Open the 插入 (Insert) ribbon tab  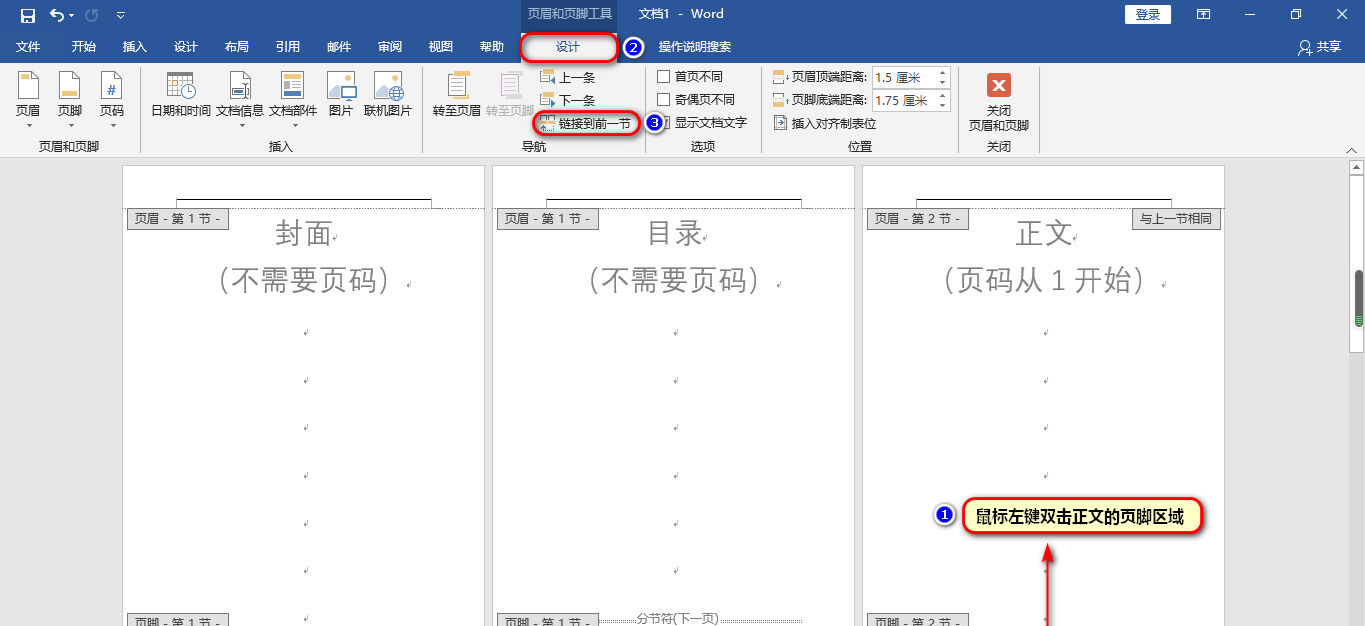pyautogui.click(x=134, y=47)
